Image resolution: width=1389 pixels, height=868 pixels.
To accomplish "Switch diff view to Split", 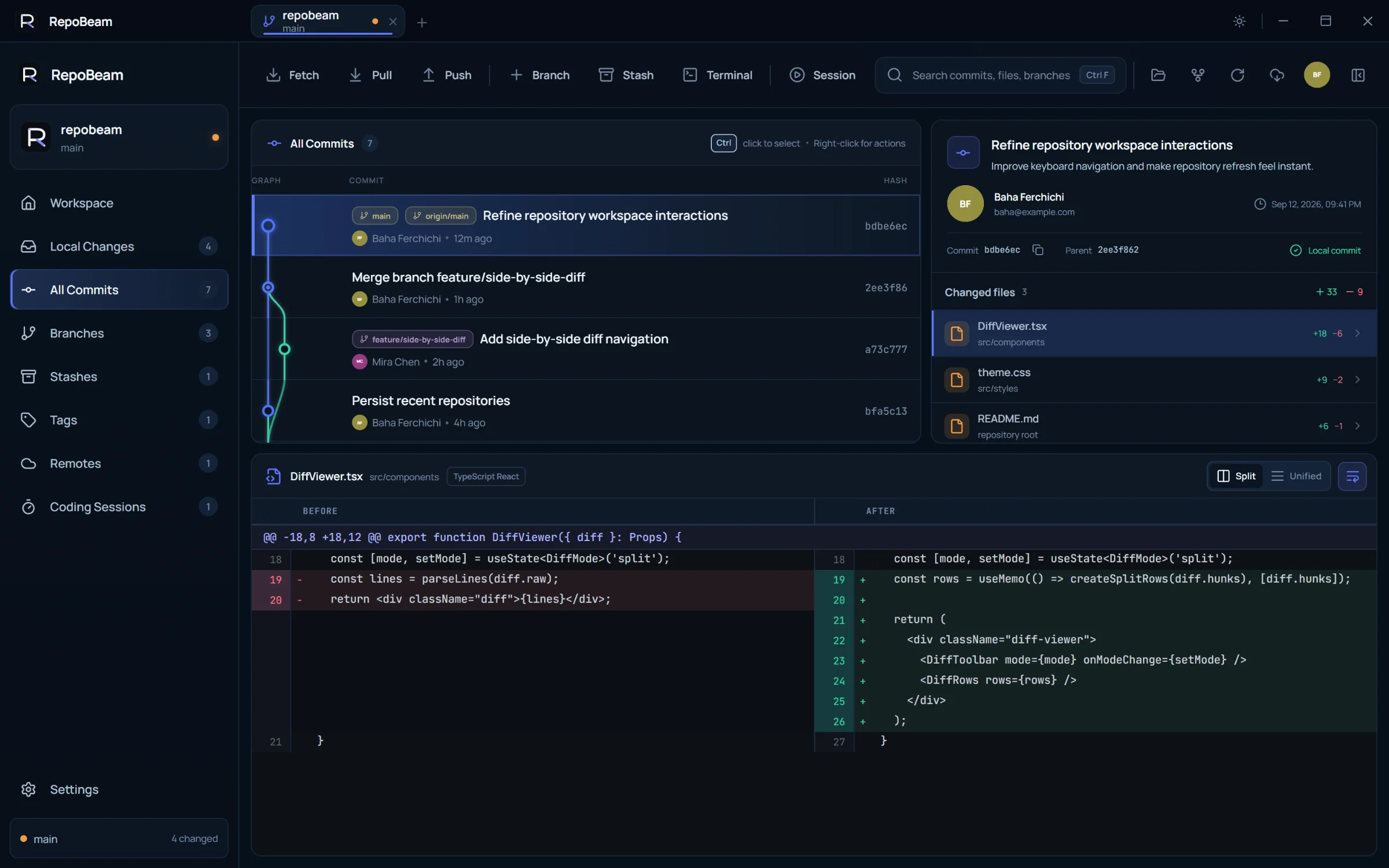I will [x=1236, y=476].
